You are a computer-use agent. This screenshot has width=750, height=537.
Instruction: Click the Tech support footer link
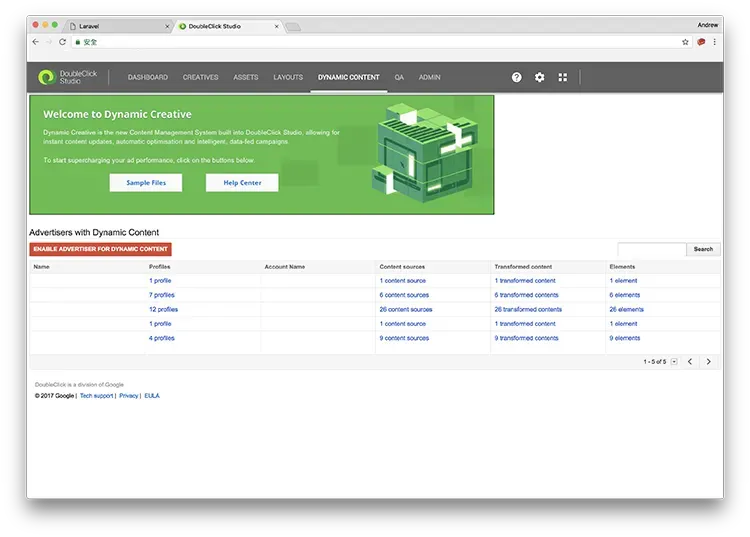pos(97,396)
